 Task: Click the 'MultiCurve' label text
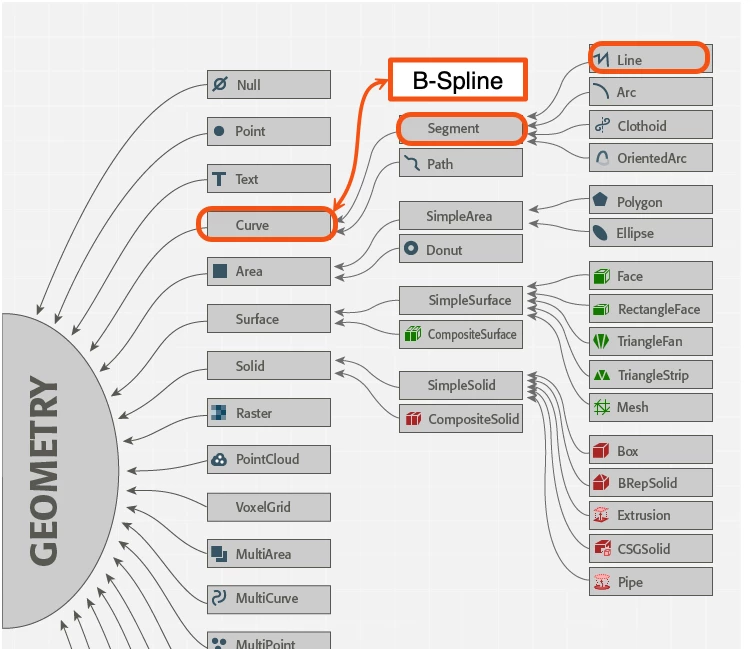267,598
